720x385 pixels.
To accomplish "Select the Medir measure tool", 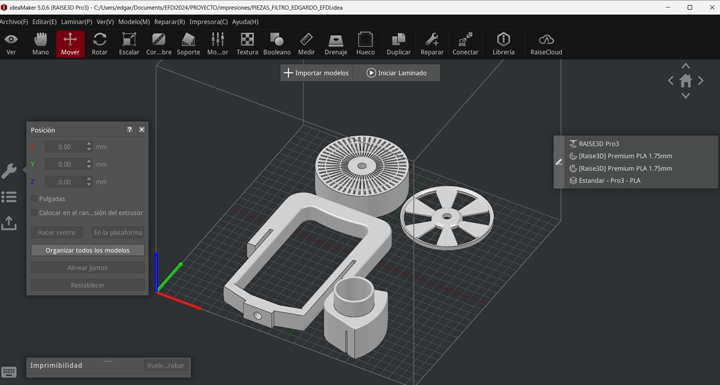I will point(306,44).
